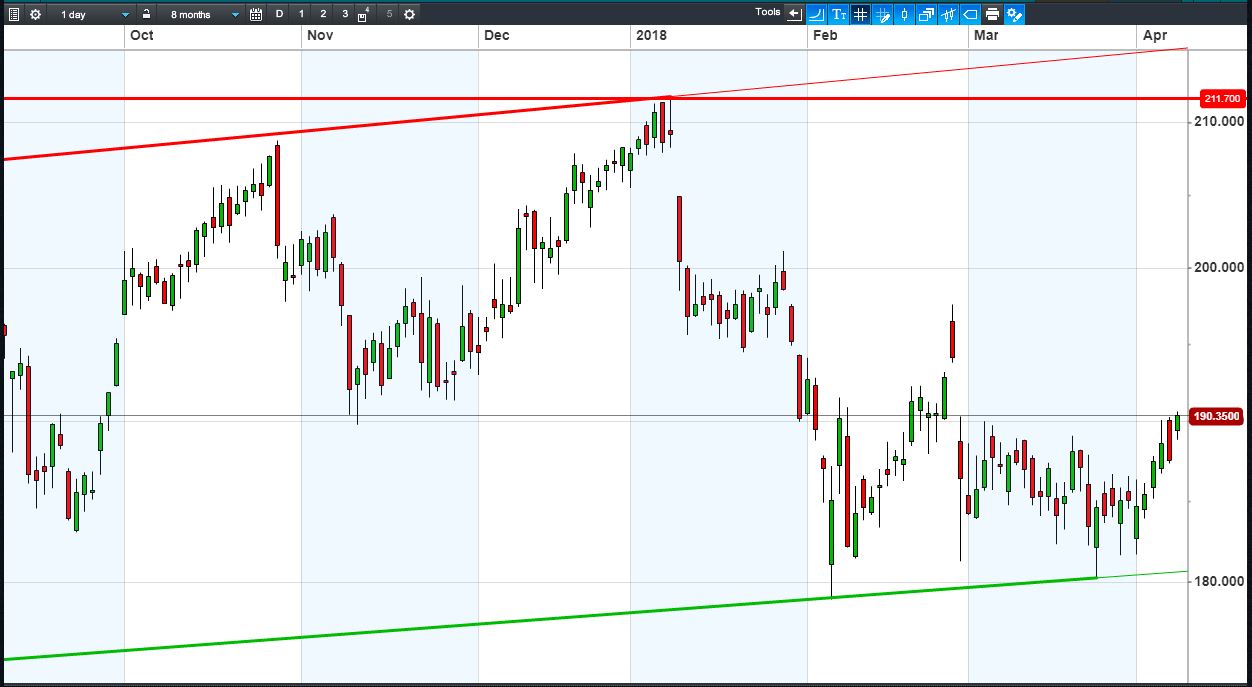Click the Feb label on time axis
The image size is (1252, 687).
(825, 36)
